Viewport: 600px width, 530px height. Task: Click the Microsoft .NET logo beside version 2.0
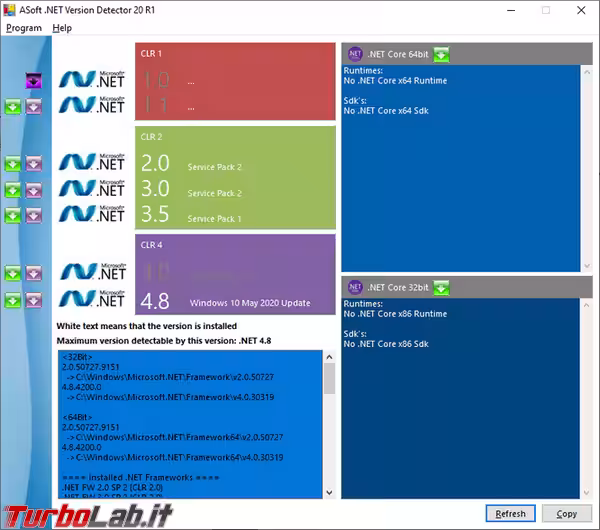click(92, 162)
